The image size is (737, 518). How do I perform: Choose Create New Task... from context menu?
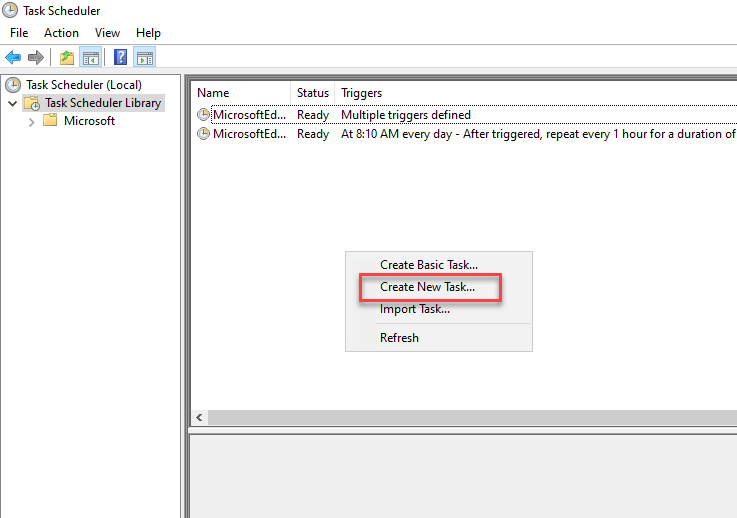pos(439,287)
